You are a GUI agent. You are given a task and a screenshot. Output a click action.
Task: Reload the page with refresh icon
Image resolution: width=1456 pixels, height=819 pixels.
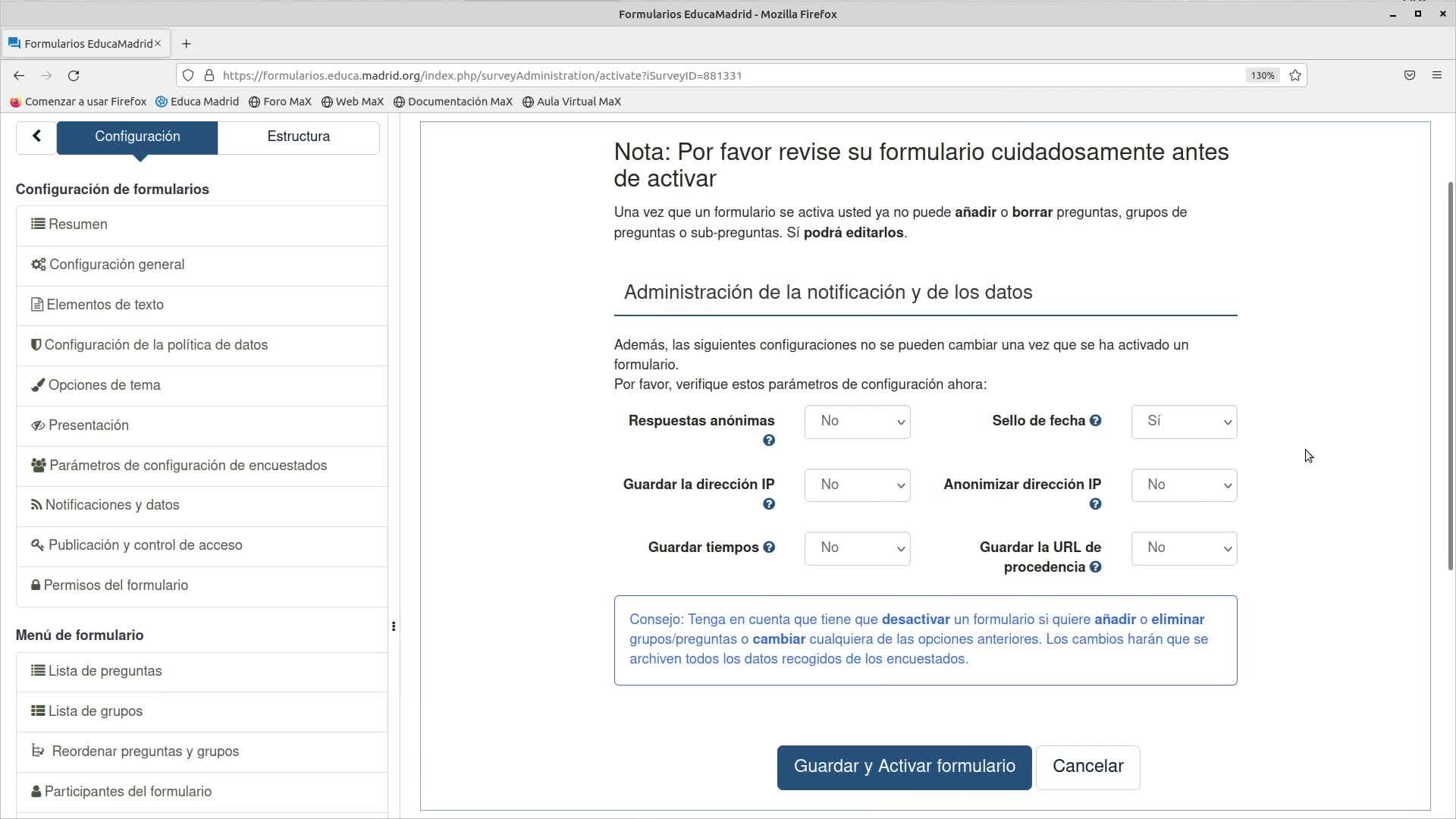74,75
